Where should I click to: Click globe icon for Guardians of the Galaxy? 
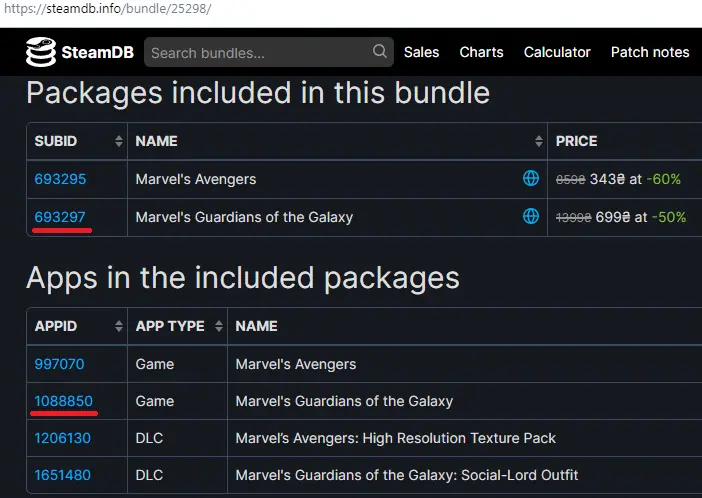pos(531,216)
